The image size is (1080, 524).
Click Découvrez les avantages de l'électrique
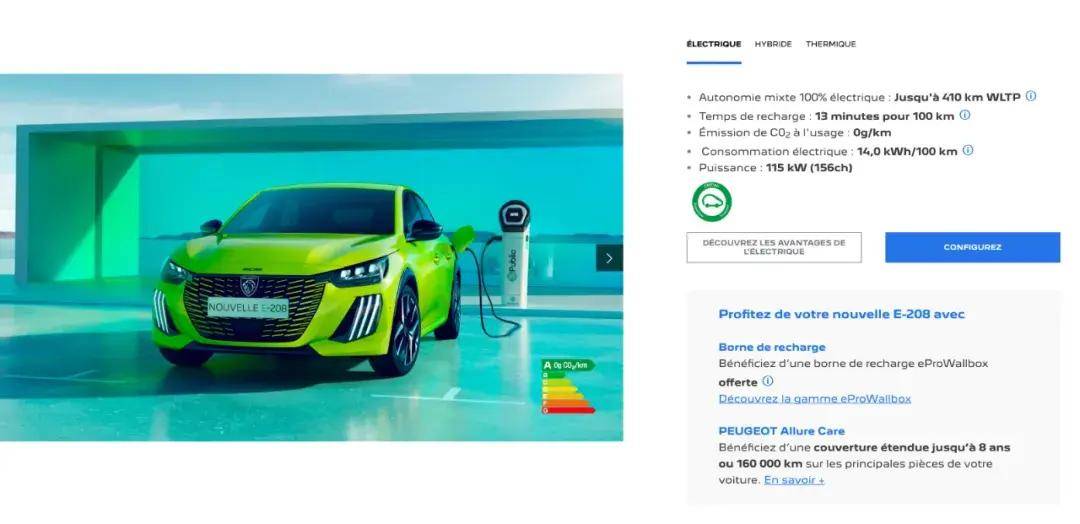[773, 247]
